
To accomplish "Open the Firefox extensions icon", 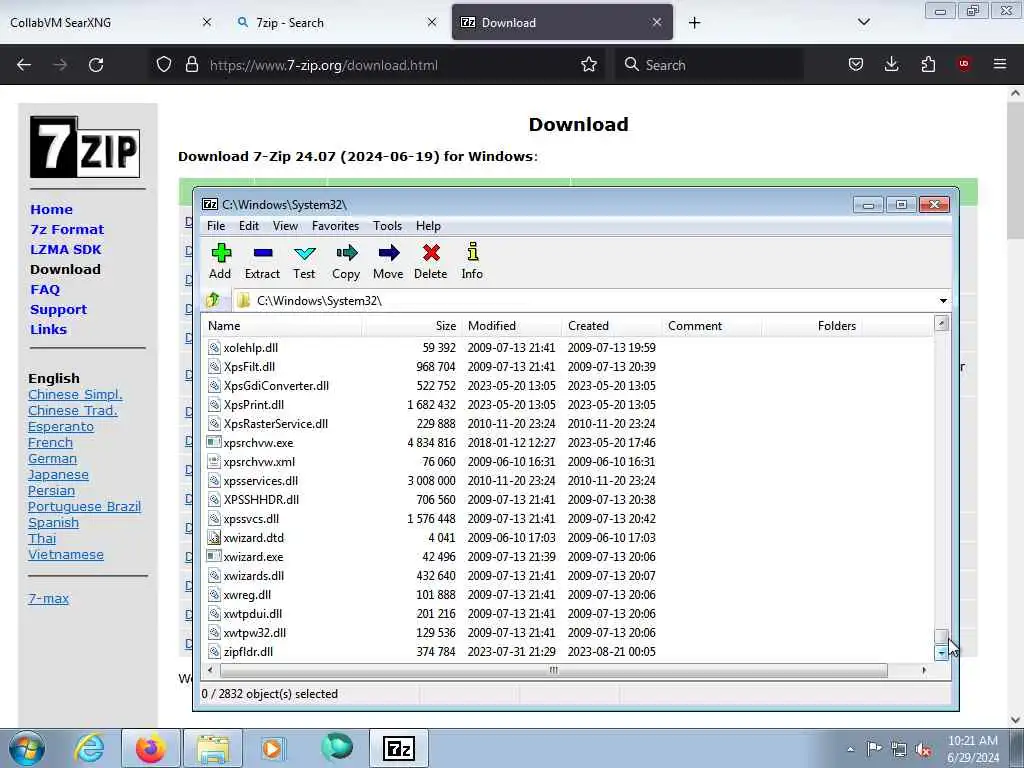I will (x=928, y=64).
